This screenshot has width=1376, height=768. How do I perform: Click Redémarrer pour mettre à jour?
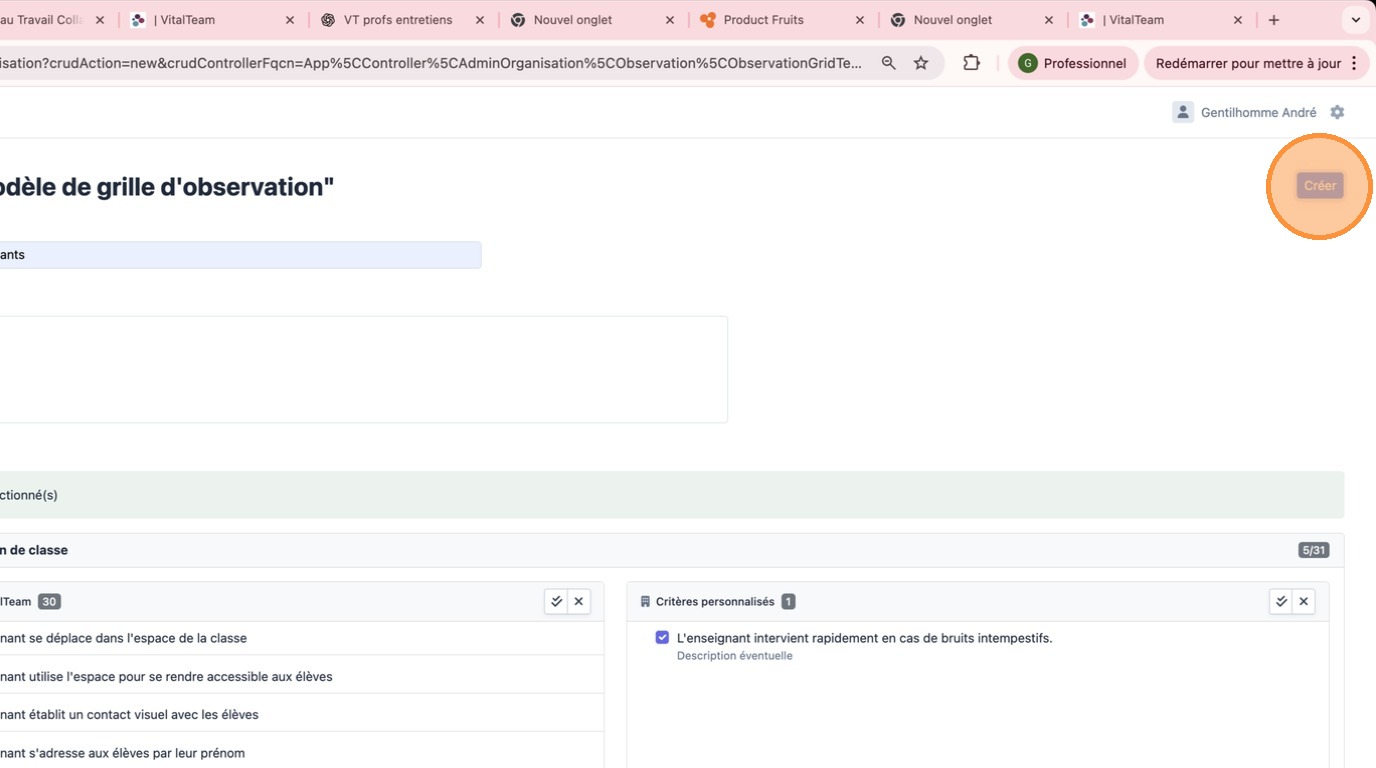coord(1248,63)
